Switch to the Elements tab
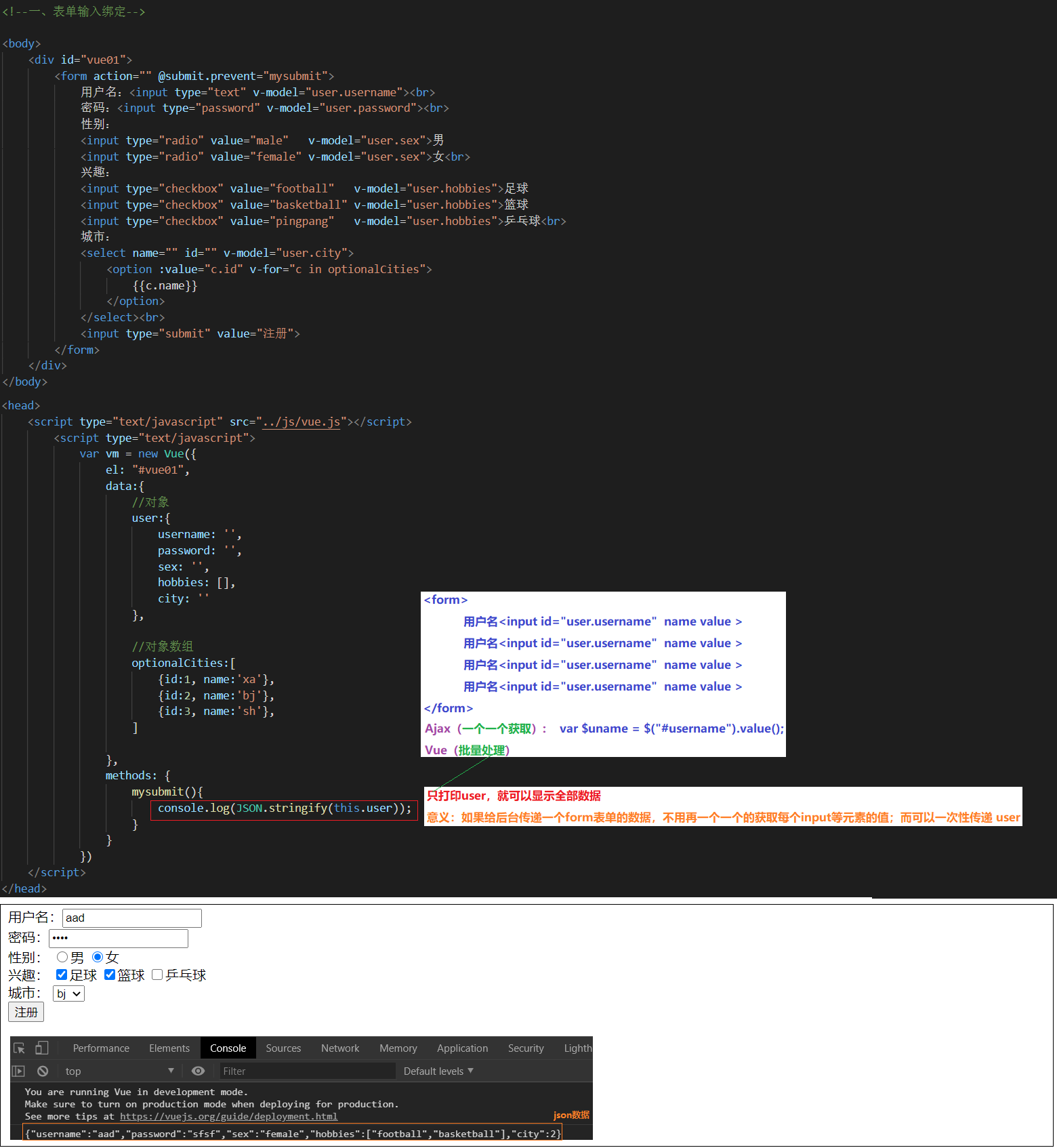This screenshot has height=1148, width=1057. coord(169,1048)
